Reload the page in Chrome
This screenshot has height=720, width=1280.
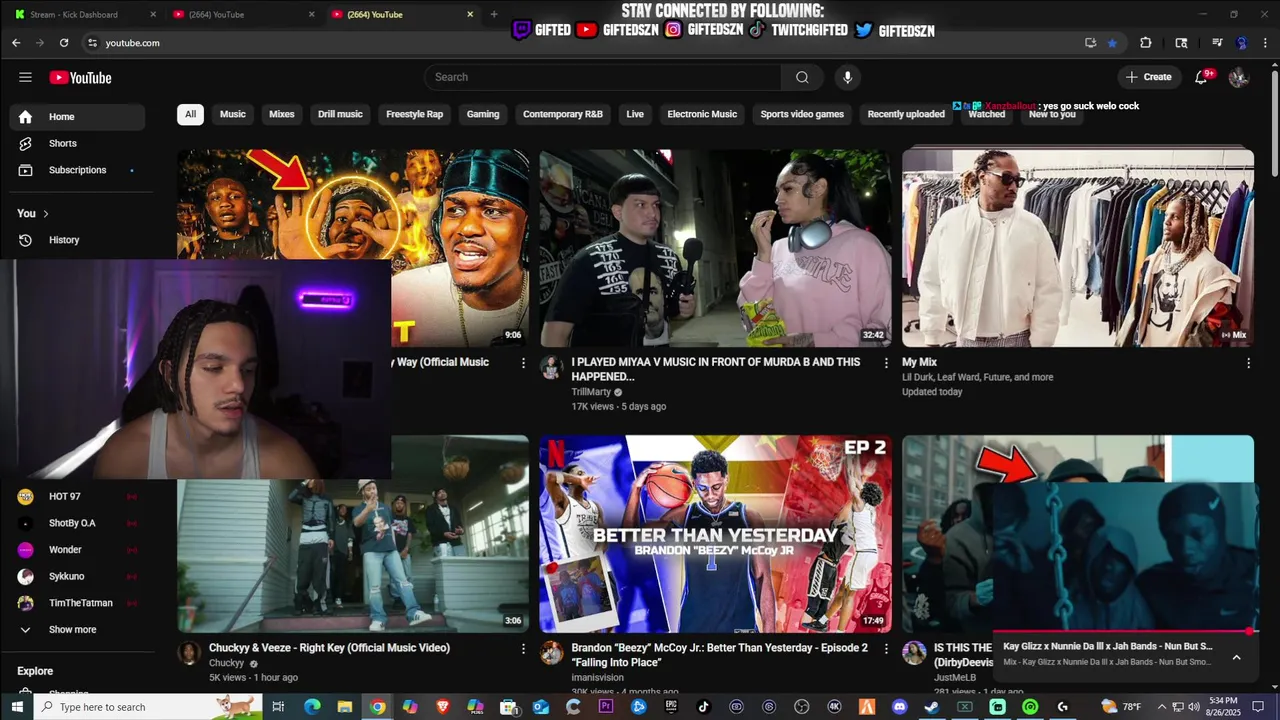pos(64,43)
